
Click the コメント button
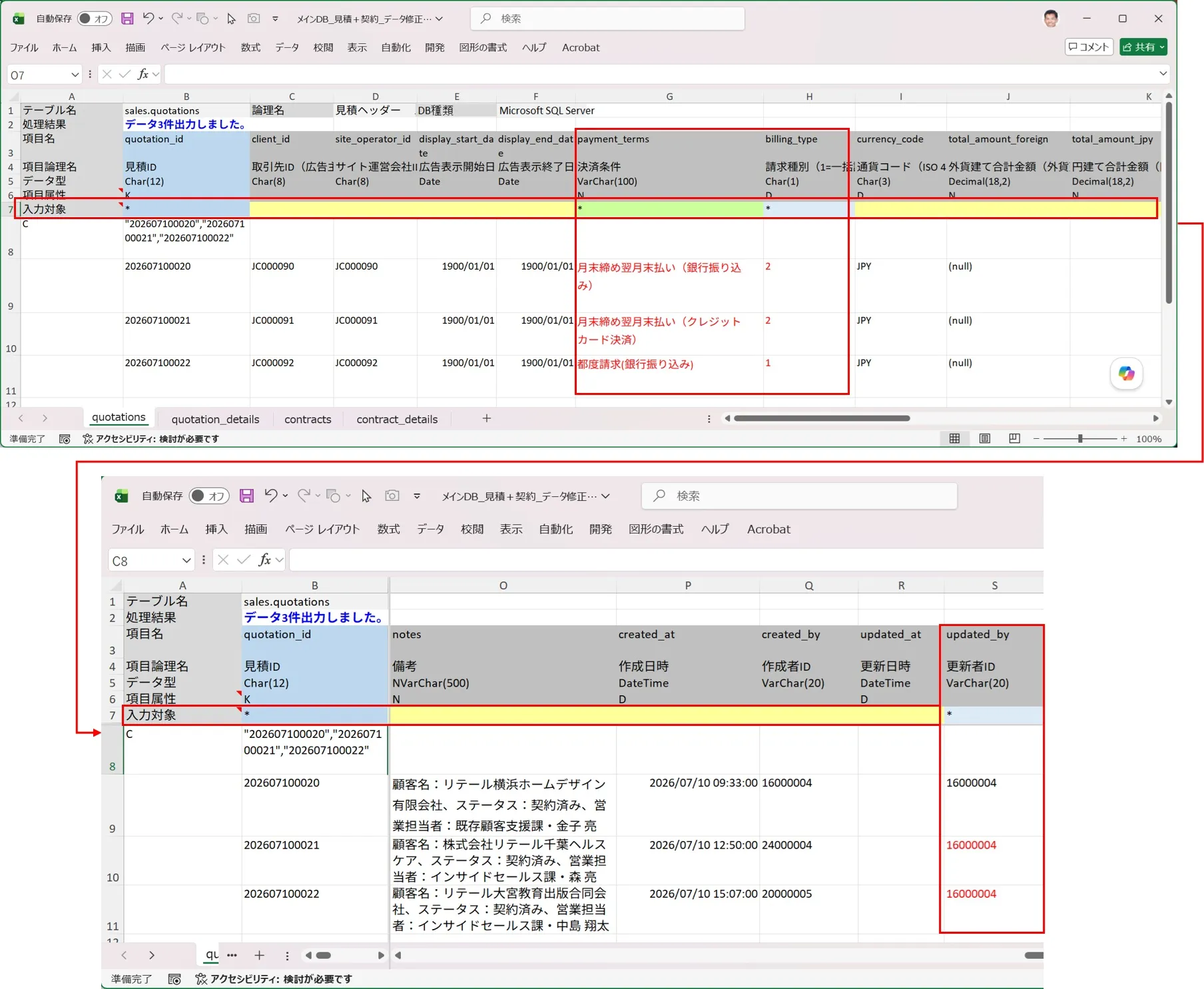click(1089, 47)
